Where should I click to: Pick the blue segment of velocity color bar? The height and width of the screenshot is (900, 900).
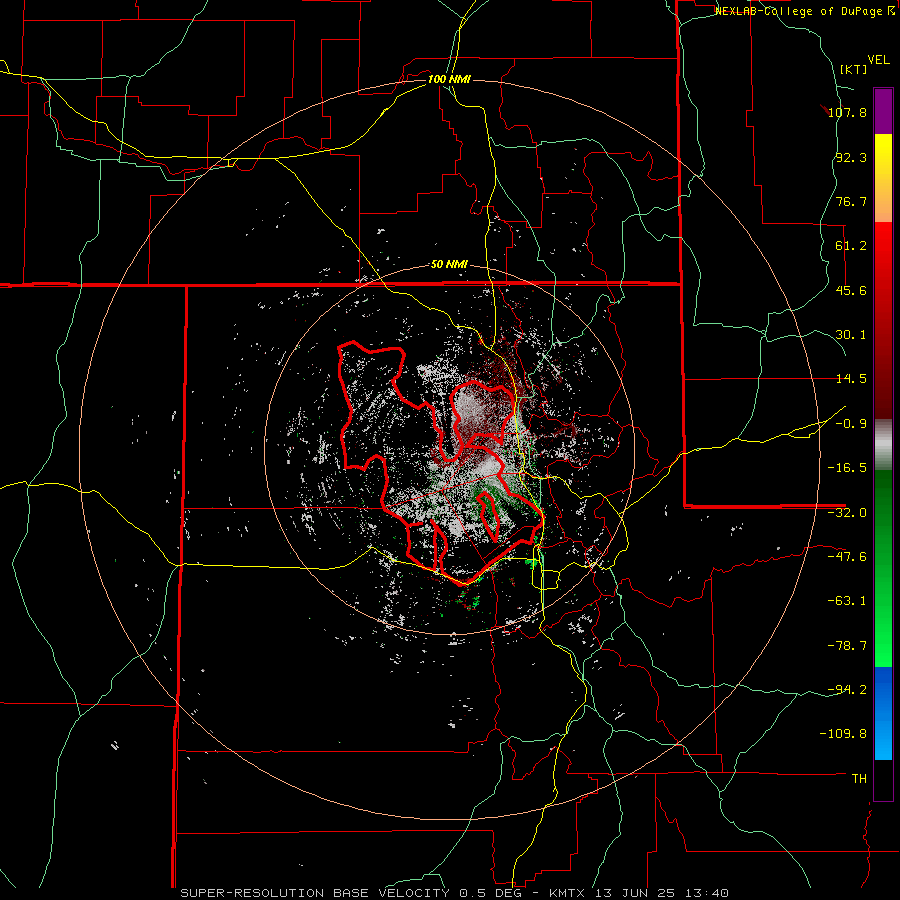pyautogui.click(x=883, y=713)
